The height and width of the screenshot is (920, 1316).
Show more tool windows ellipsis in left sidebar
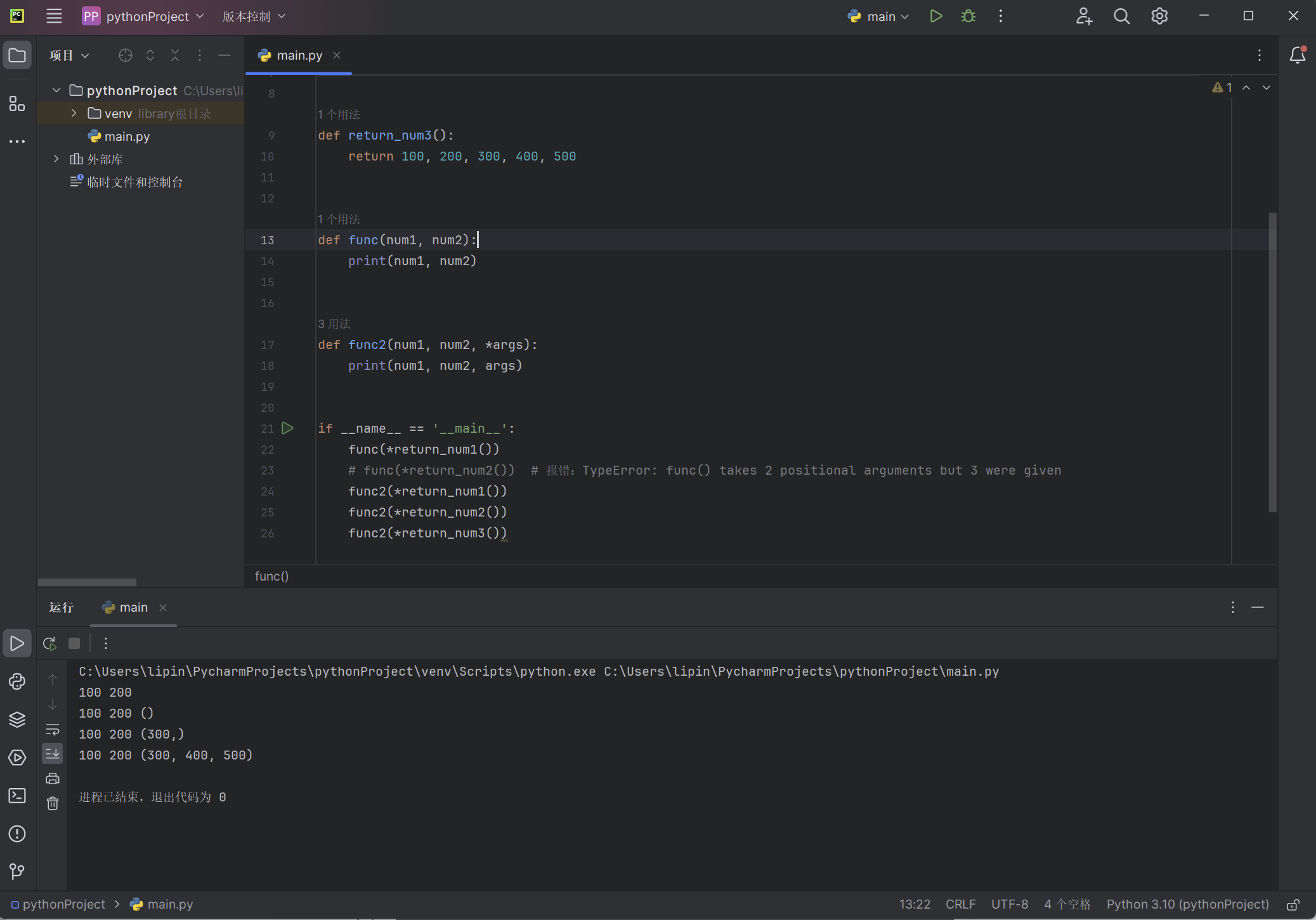coord(17,141)
